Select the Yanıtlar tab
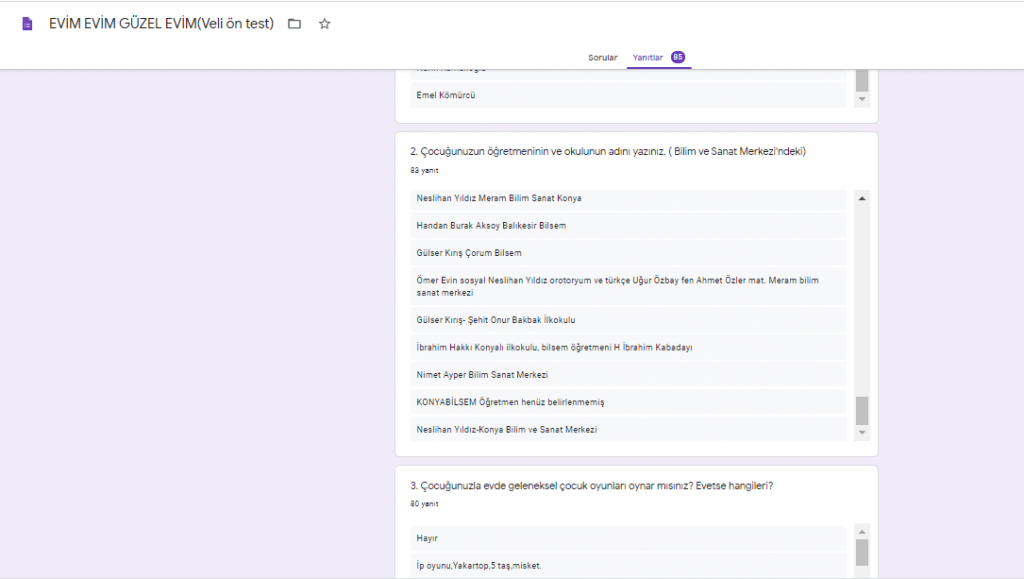Screen dimensions: 1024x579 coord(648,58)
